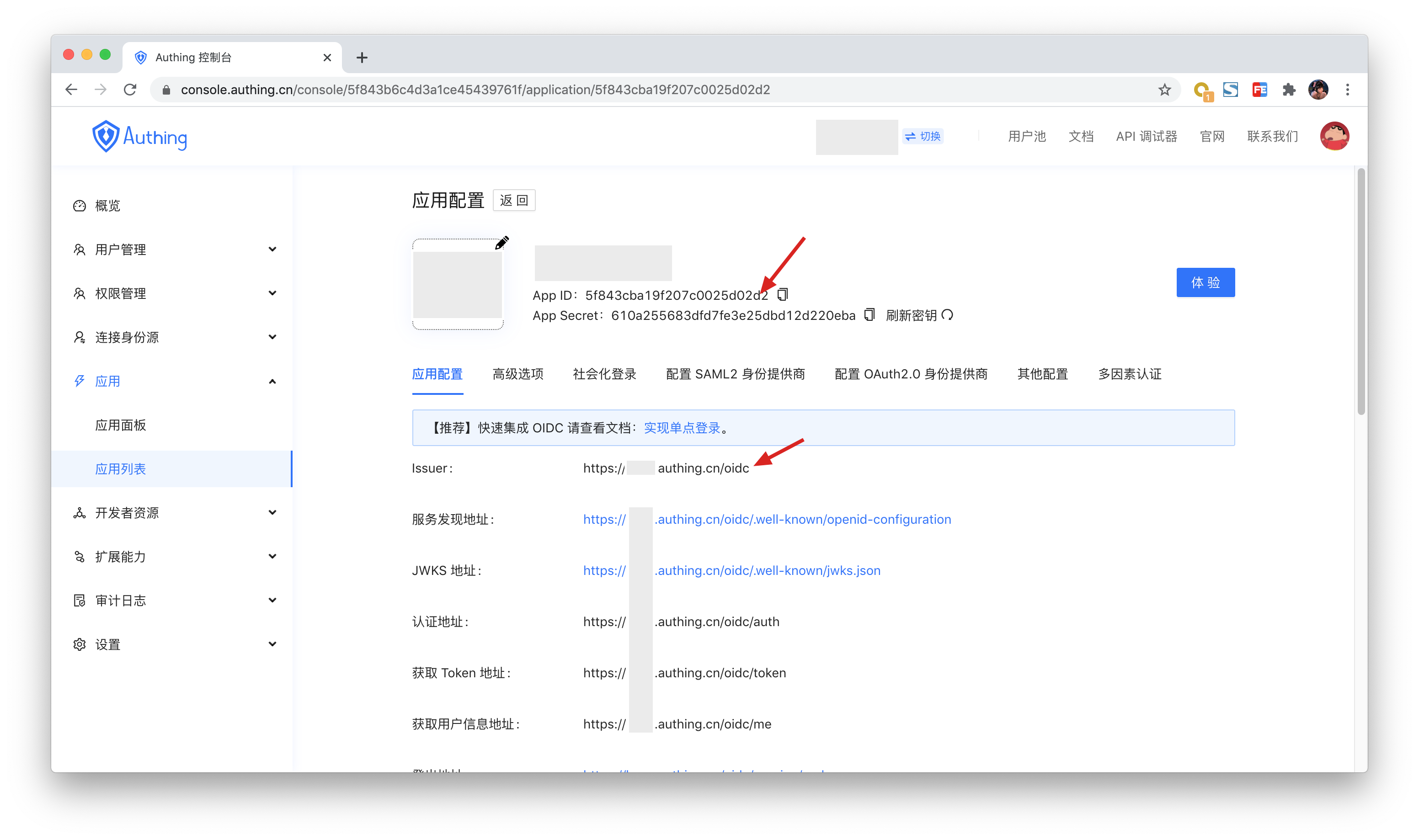Image resolution: width=1419 pixels, height=840 pixels.
Task: Click the Authing logo
Action: point(140,137)
